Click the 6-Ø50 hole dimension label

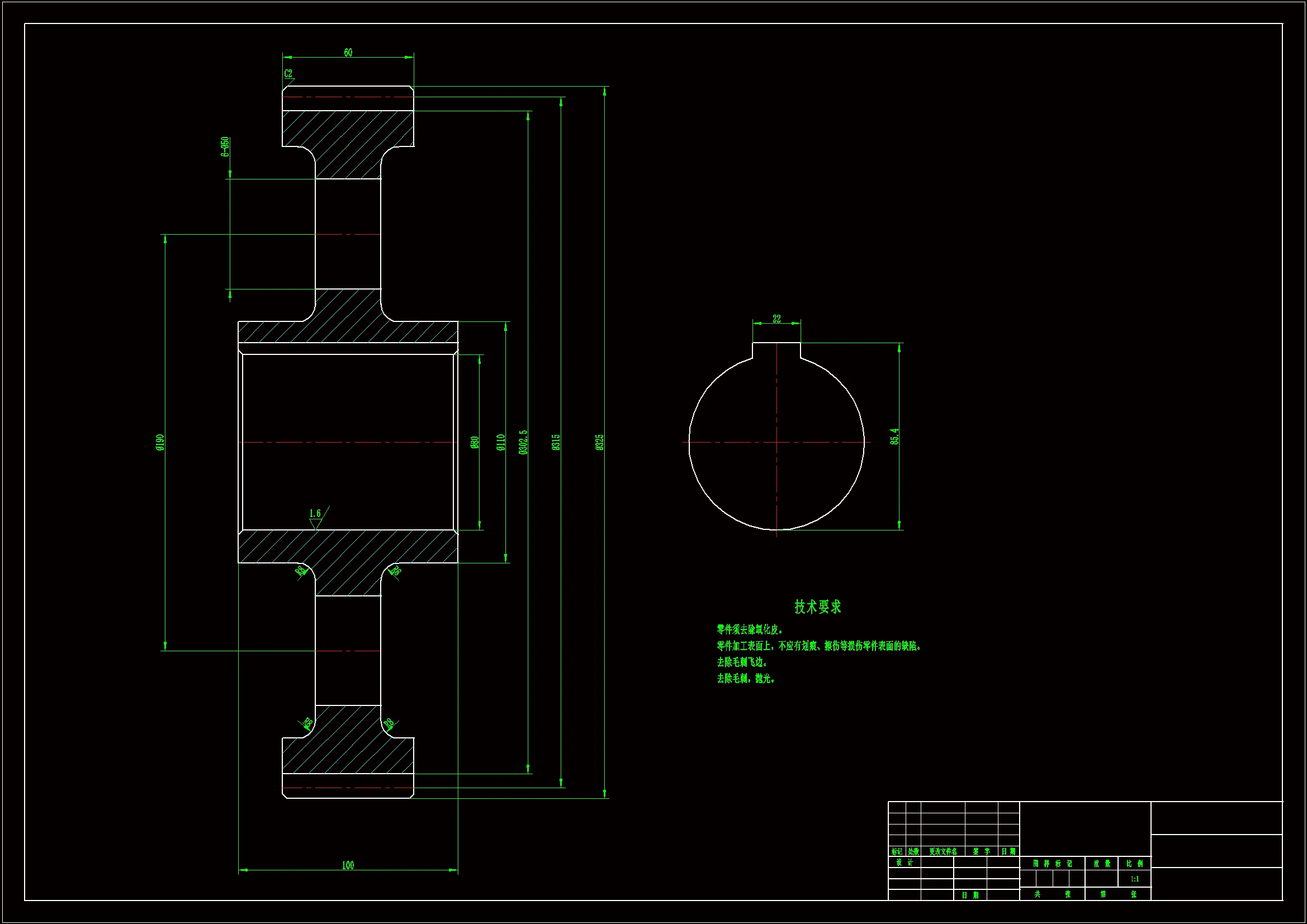coord(225,146)
